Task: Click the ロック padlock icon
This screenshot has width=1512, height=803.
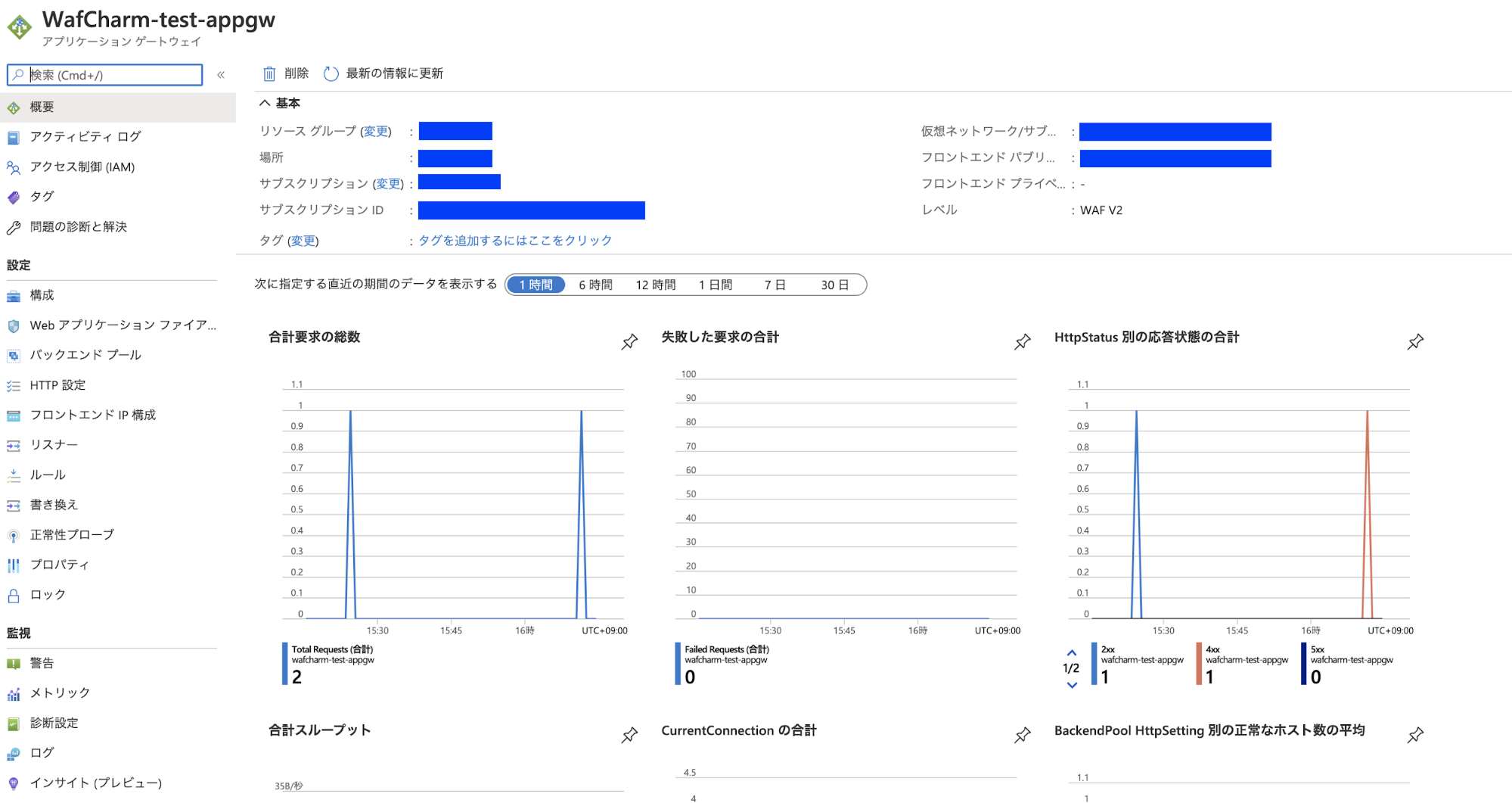Action: 14,596
